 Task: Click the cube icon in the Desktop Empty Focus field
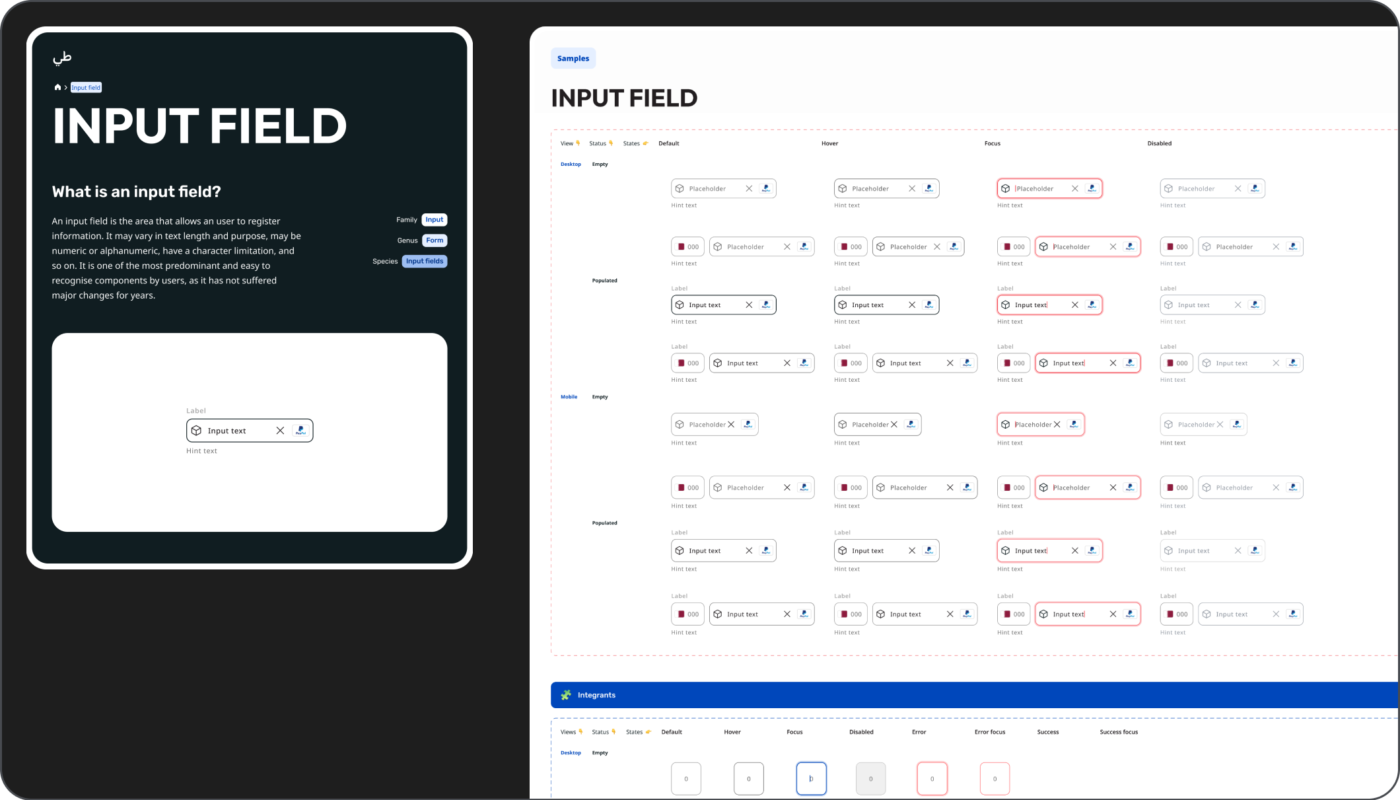[x=1006, y=189]
